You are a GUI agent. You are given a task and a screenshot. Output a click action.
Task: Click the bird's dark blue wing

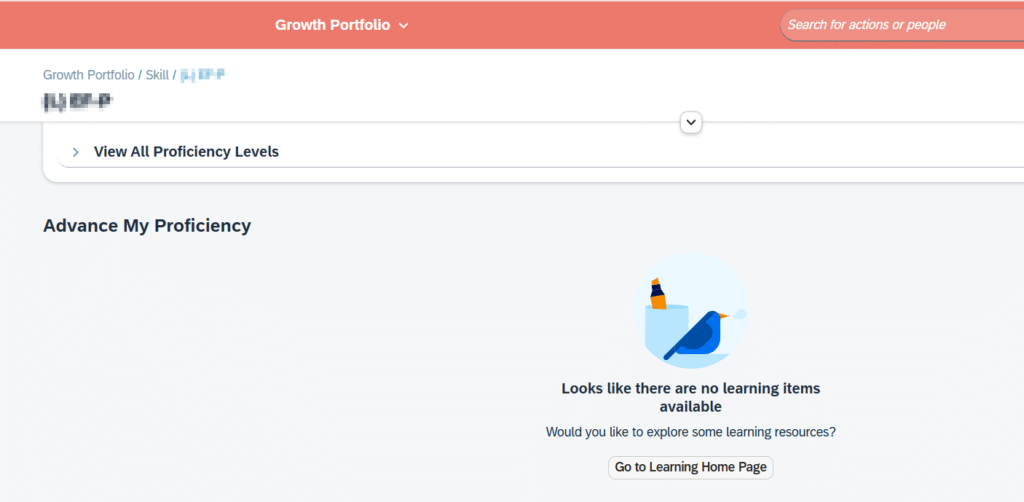[x=693, y=337]
